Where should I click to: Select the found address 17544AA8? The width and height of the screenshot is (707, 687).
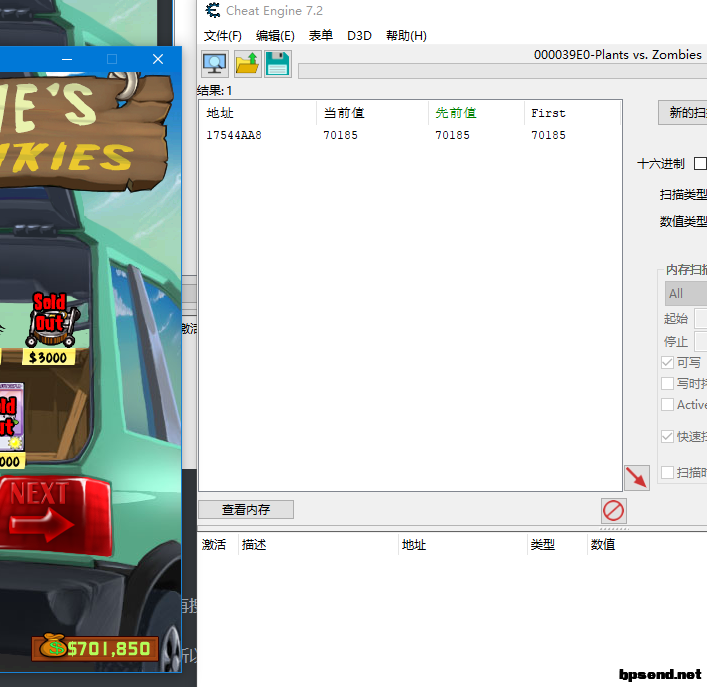(x=234, y=135)
